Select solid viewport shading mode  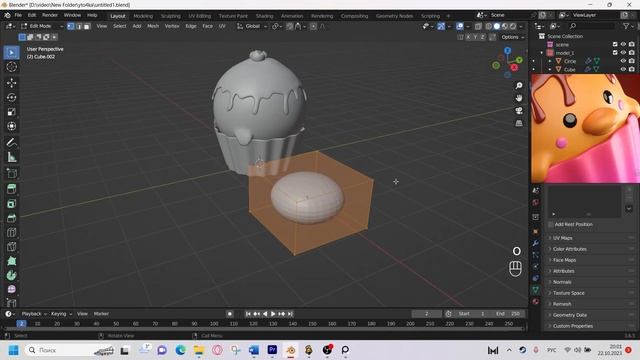click(x=496, y=26)
